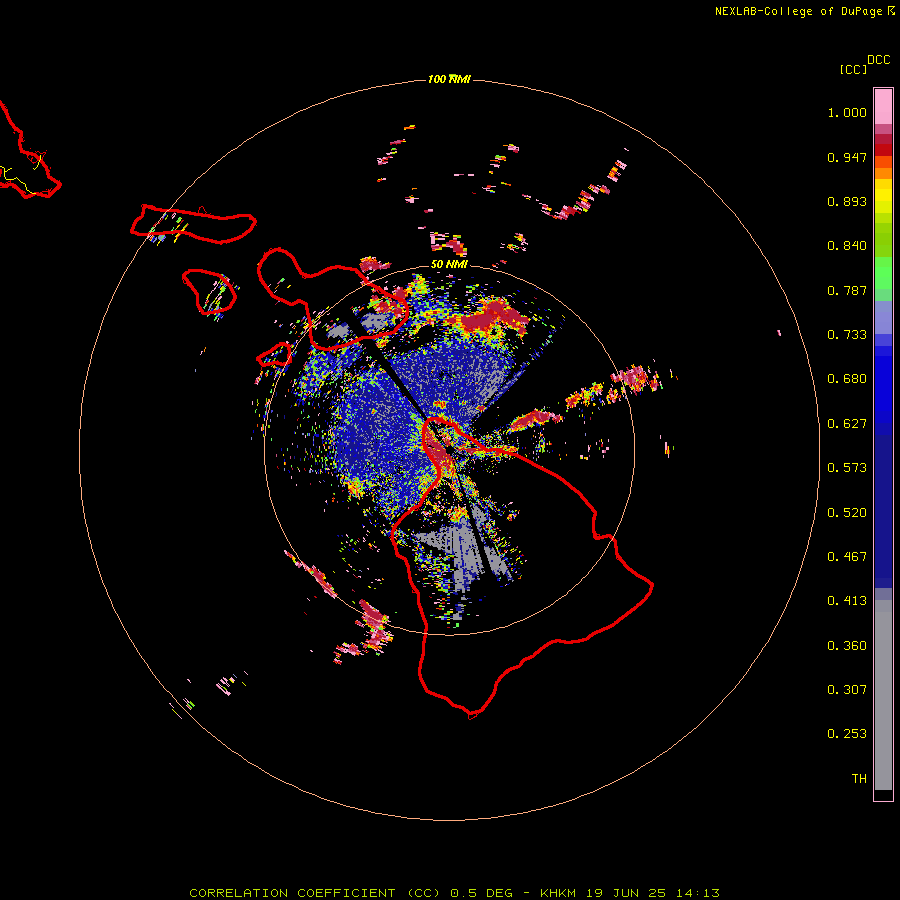Click the red swatch beside 0.947
This screenshot has height=900, width=900.
[883, 150]
